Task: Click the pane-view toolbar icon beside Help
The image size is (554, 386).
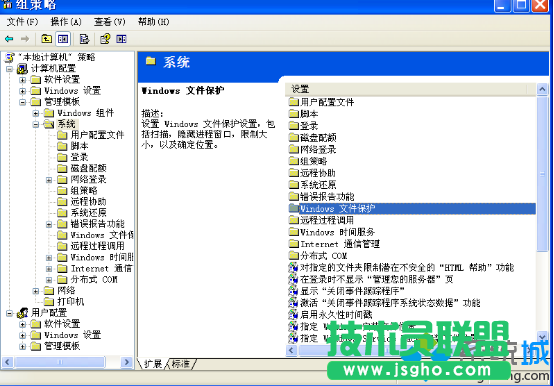Action: tap(121, 39)
